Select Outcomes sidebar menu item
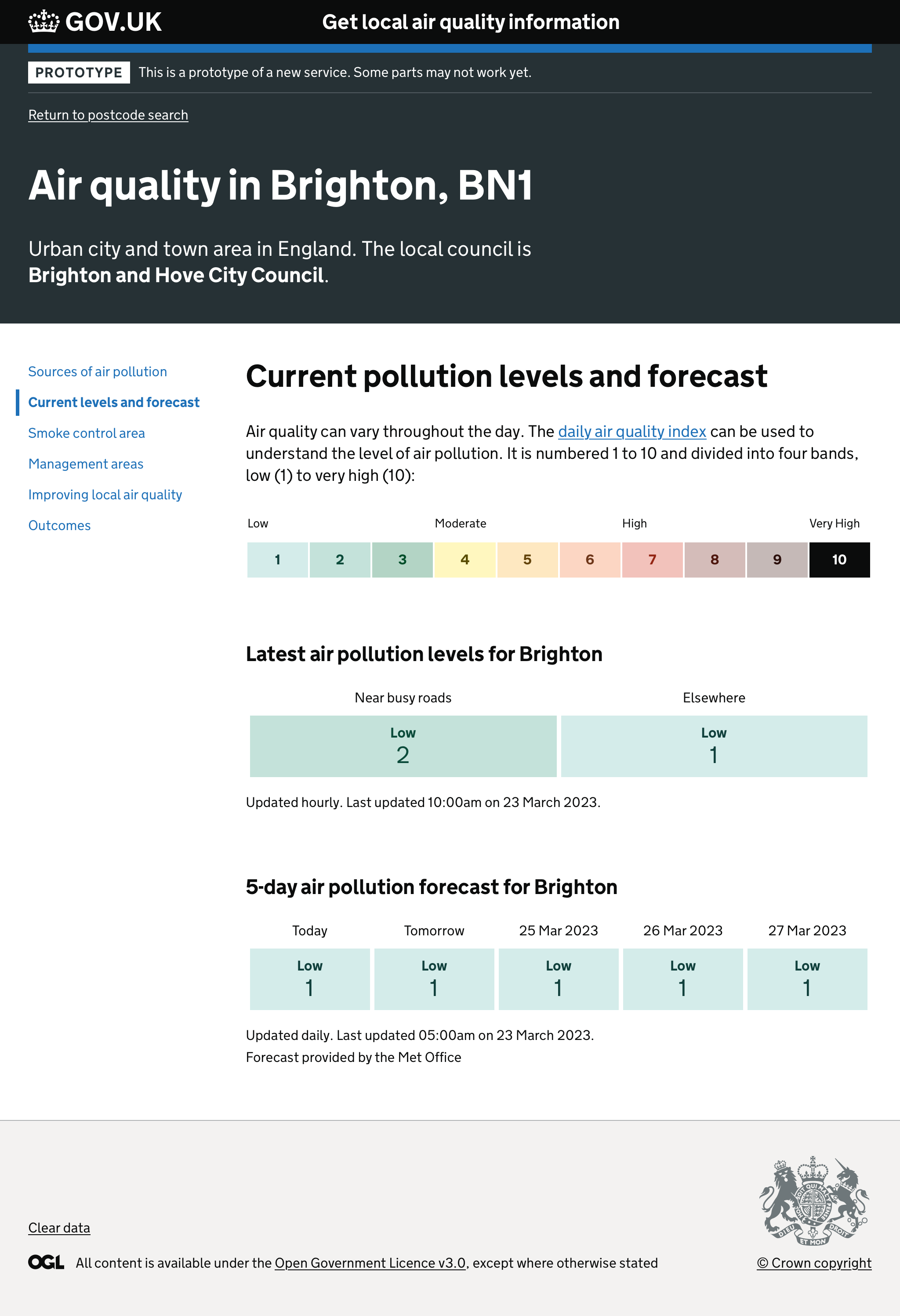Image resolution: width=900 pixels, height=1316 pixels. pos(59,524)
